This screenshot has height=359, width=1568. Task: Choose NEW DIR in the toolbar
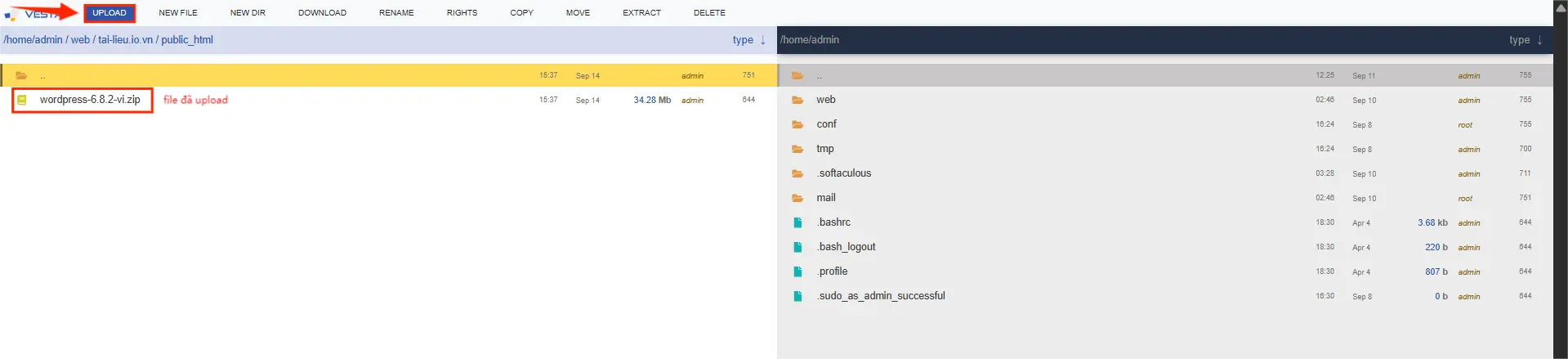click(x=248, y=13)
